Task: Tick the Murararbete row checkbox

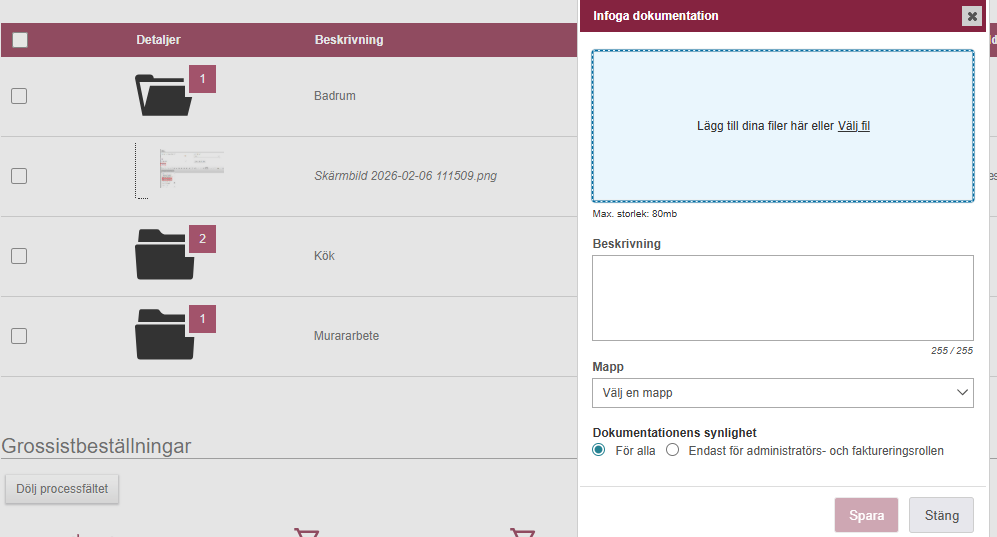Action: [19, 336]
